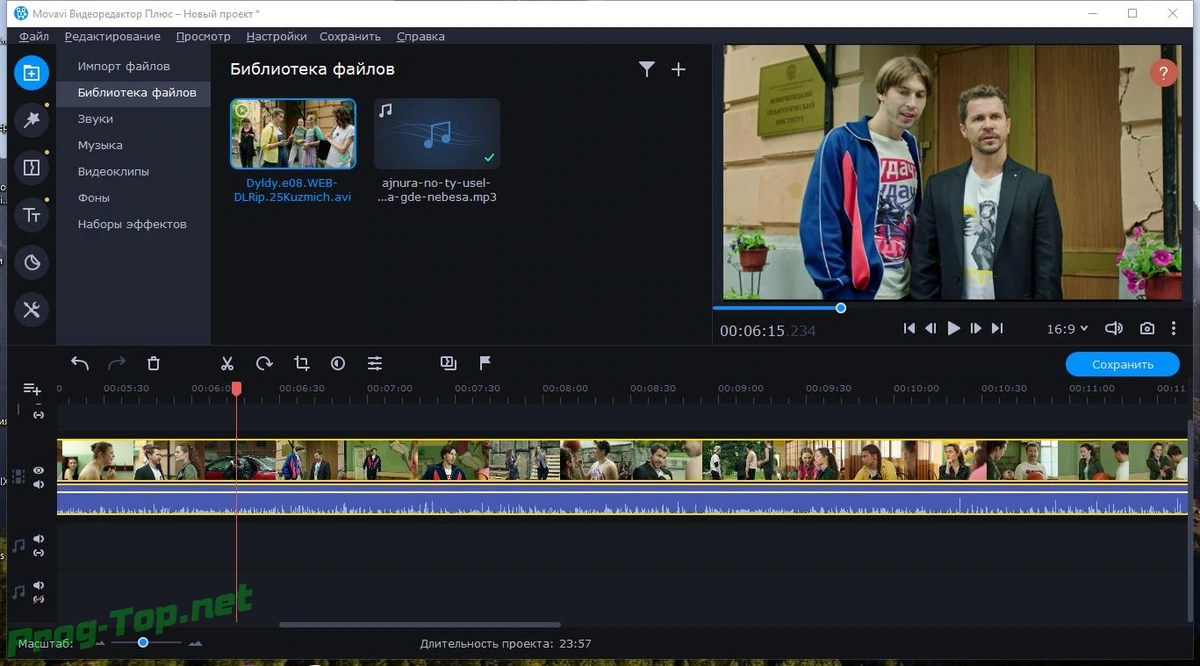1200x666 pixels.
Task: Toggle link icon on titles track
Action: [39, 414]
